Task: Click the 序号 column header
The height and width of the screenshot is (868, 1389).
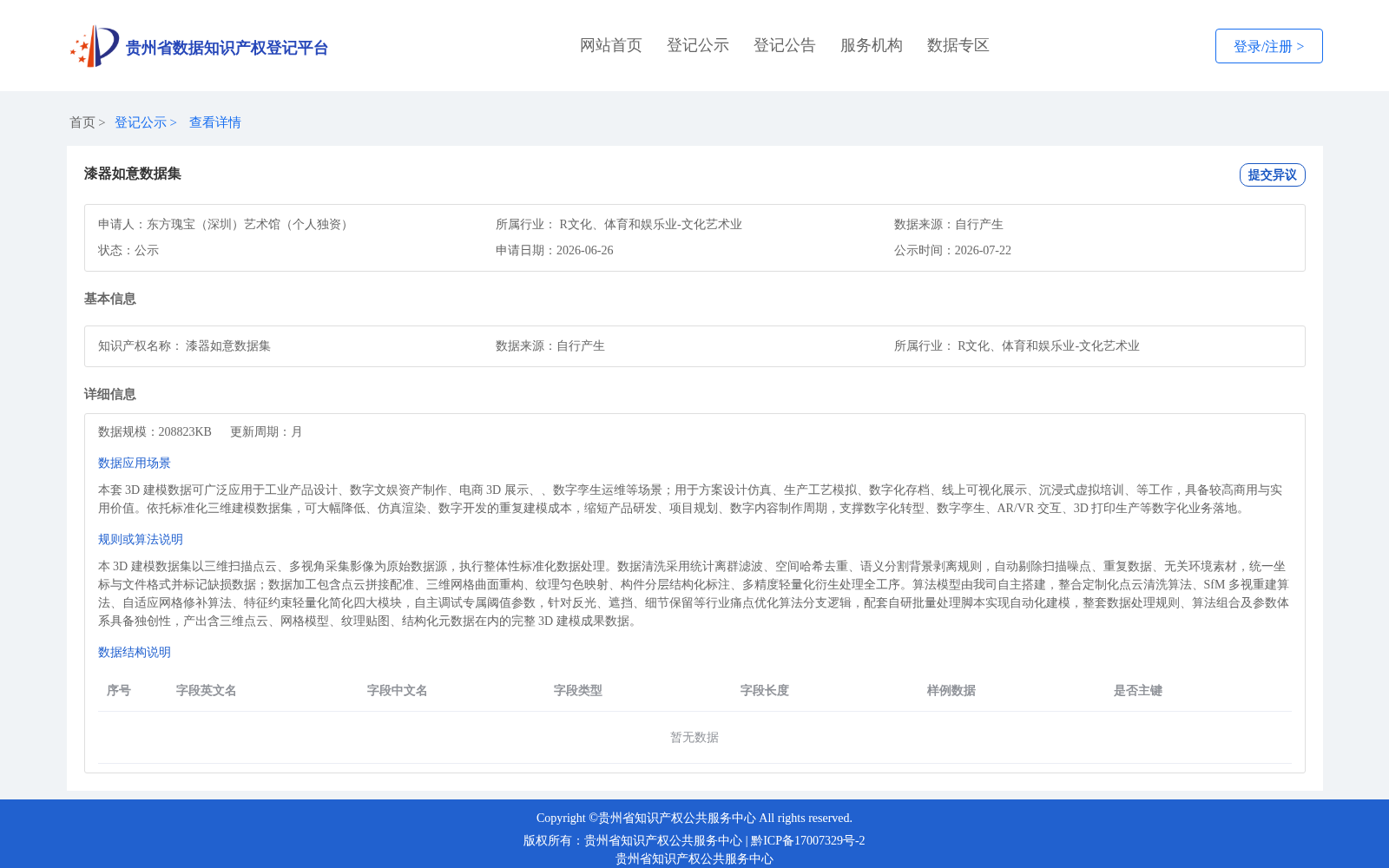Action: point(119,690)
